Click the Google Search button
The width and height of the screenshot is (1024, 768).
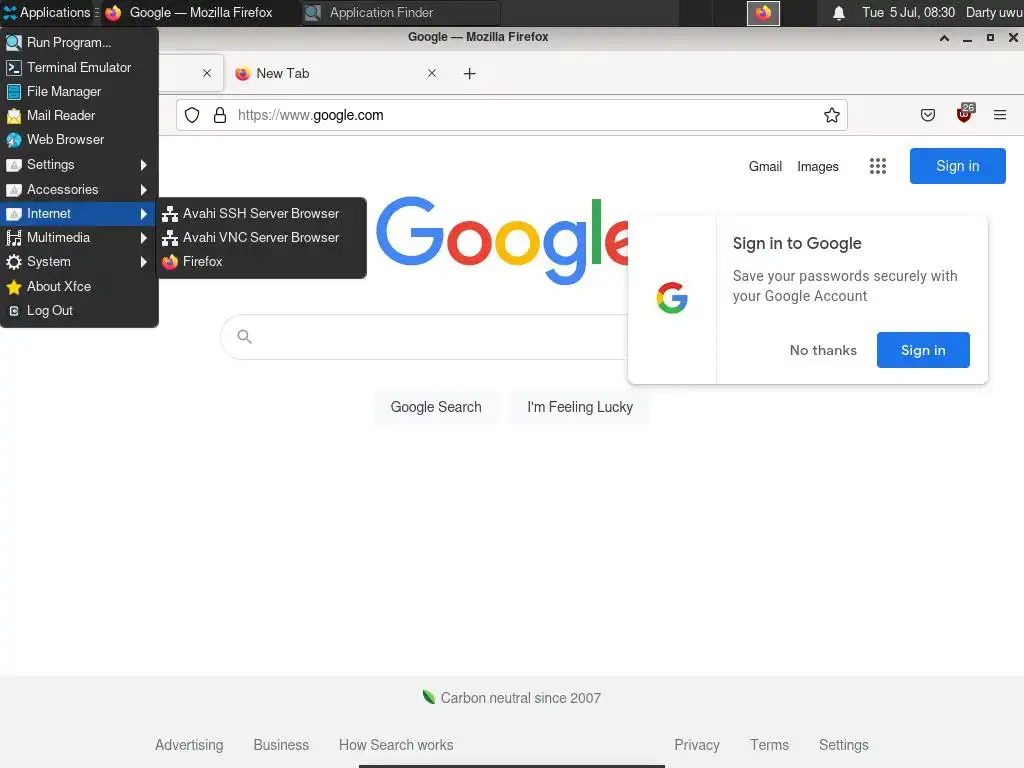coord(436,407)
